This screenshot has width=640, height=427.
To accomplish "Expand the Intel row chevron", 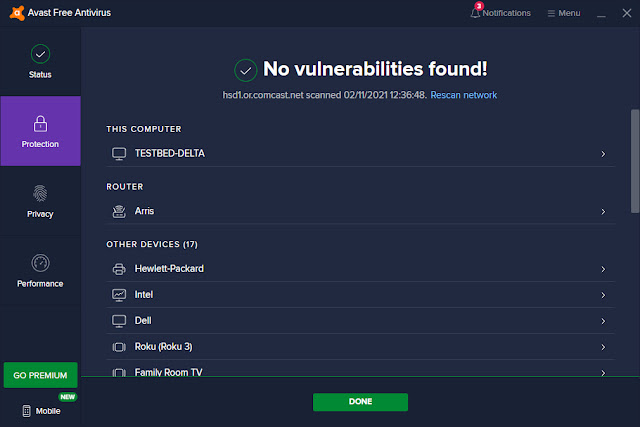I will 603,295.
